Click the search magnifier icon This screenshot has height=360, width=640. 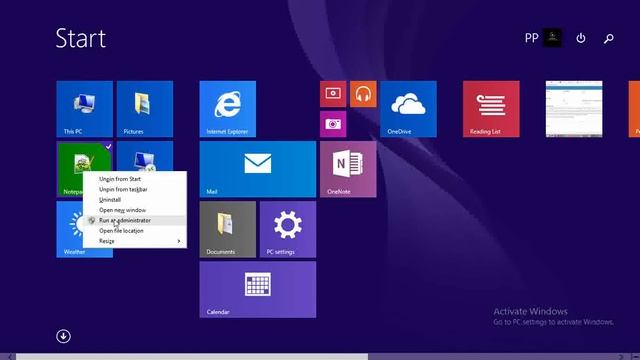pyautogui.click(x=609, y=38)
